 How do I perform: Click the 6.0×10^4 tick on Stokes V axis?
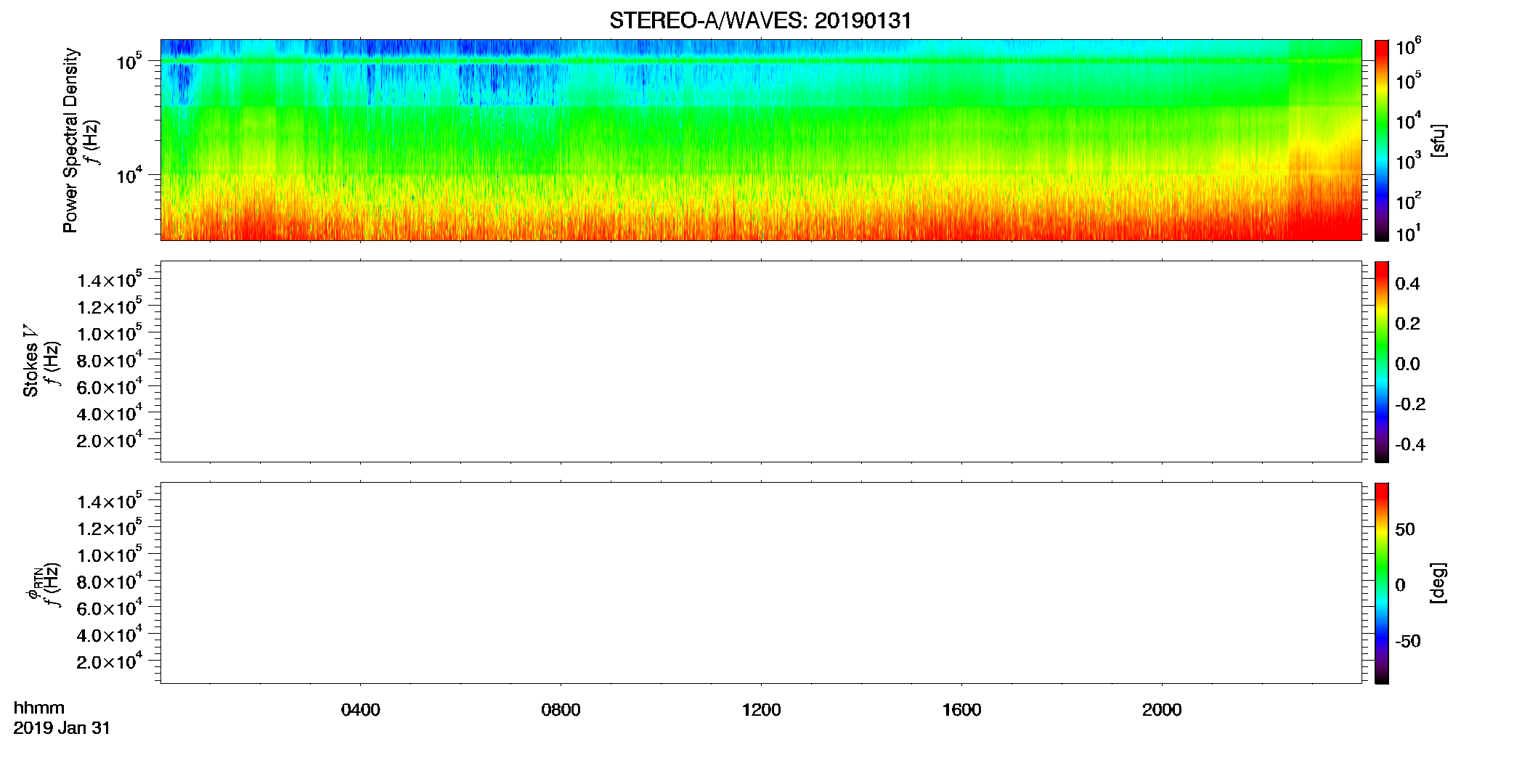[x=110, y=385]
